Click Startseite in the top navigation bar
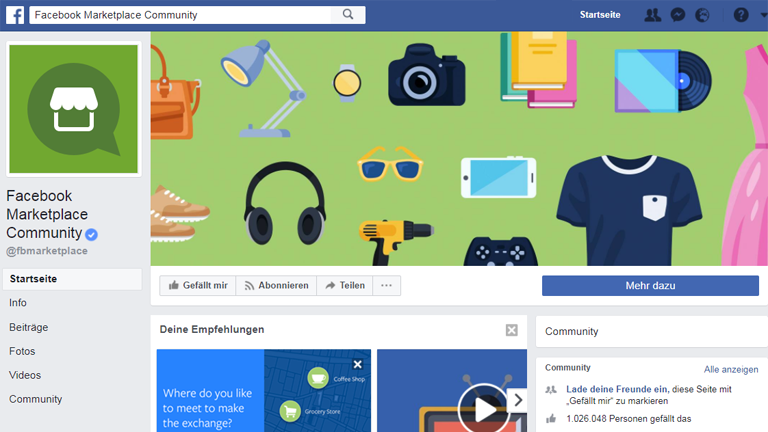This screenshot has width=768, height=432. click(x=600, y=15)
